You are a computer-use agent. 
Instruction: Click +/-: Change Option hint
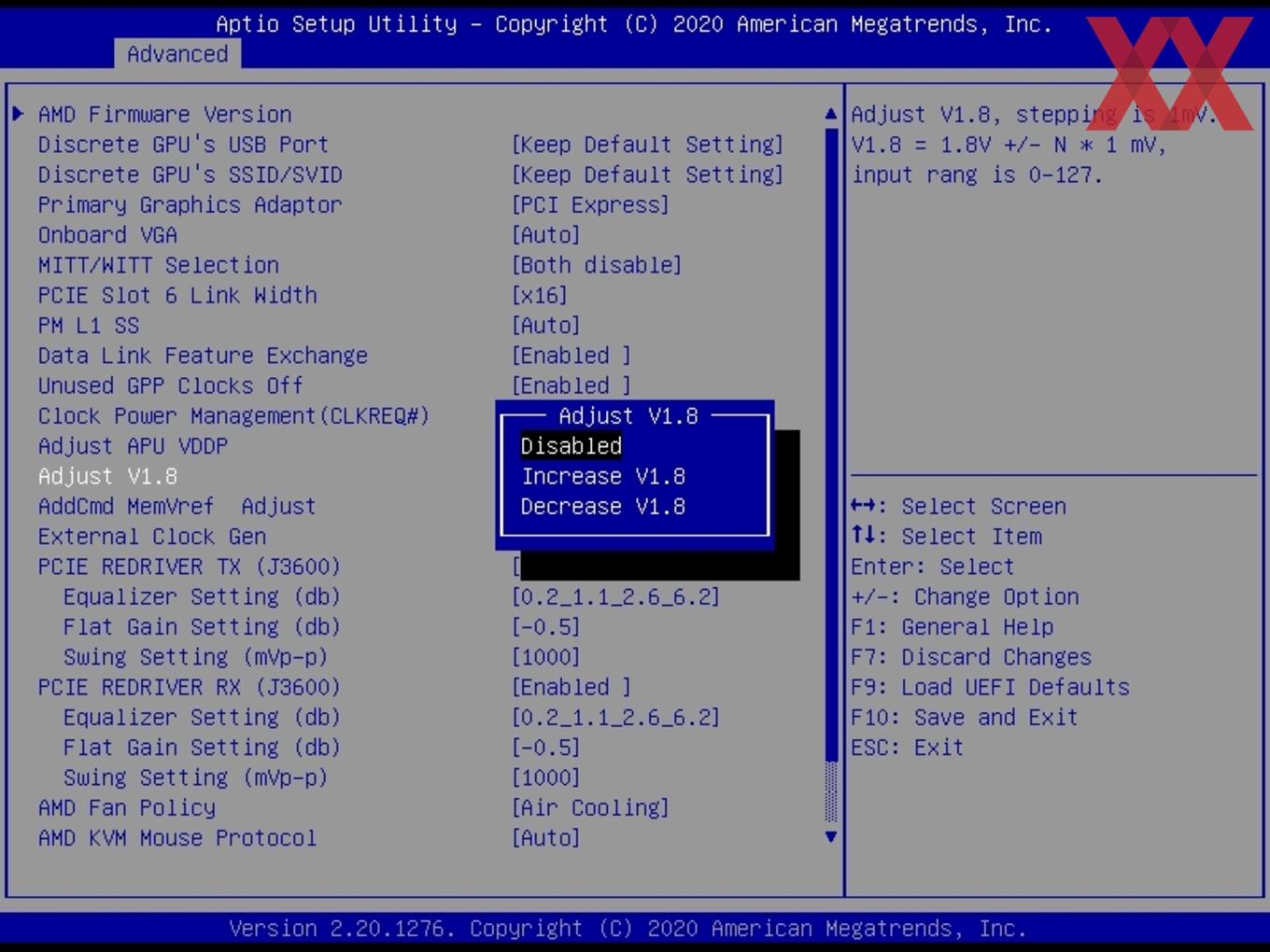pyautogui.click(x=965, y=597)
